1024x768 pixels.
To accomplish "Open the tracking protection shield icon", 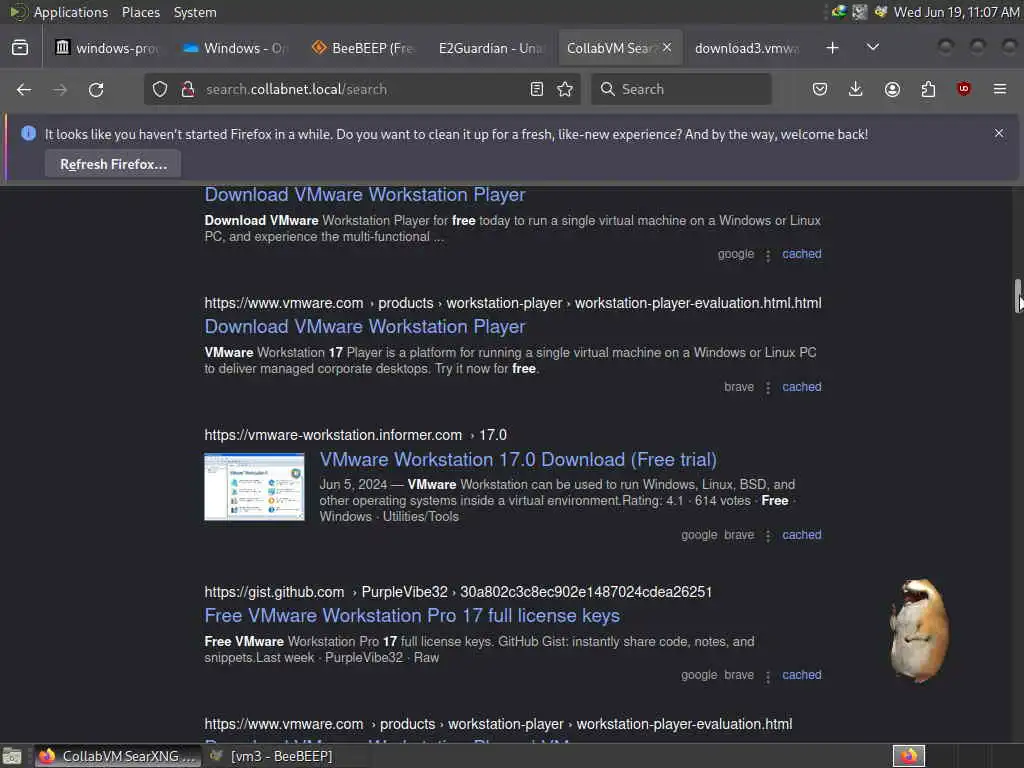I will tap(160, 89).
